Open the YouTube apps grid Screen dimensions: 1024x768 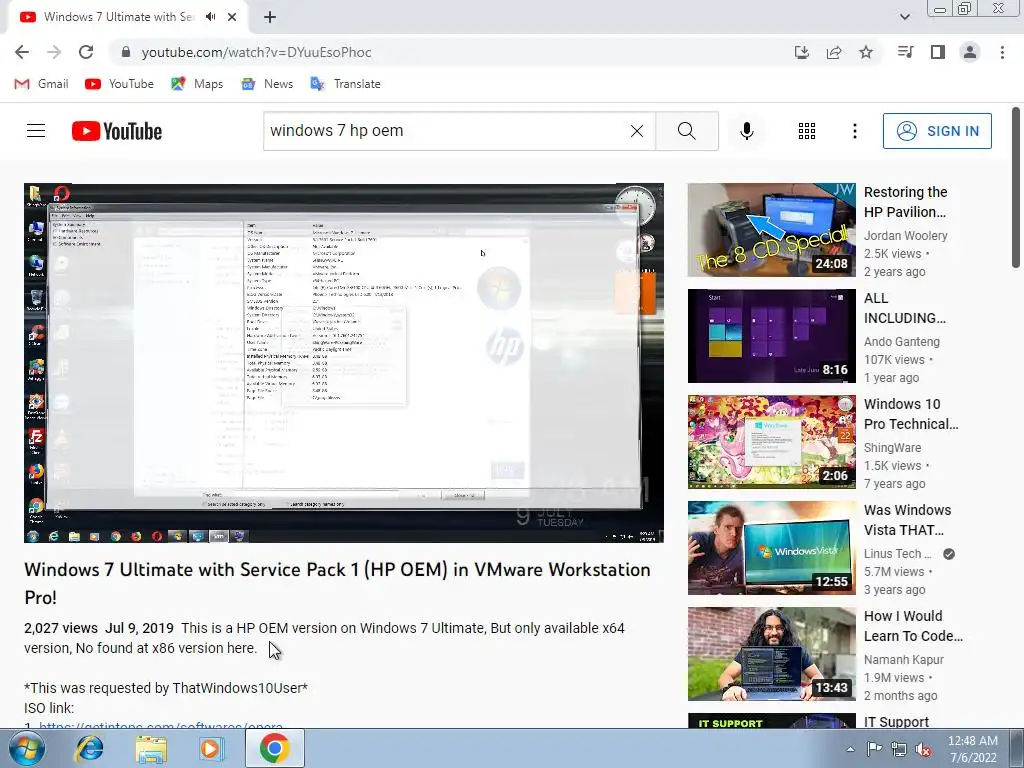click(807, 131)
